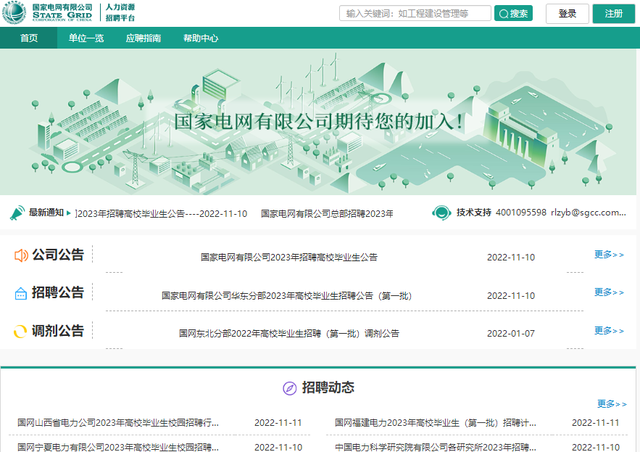
Task: Click the 技术支持 label
Action: pyautogui.click(x=473, y=212)
